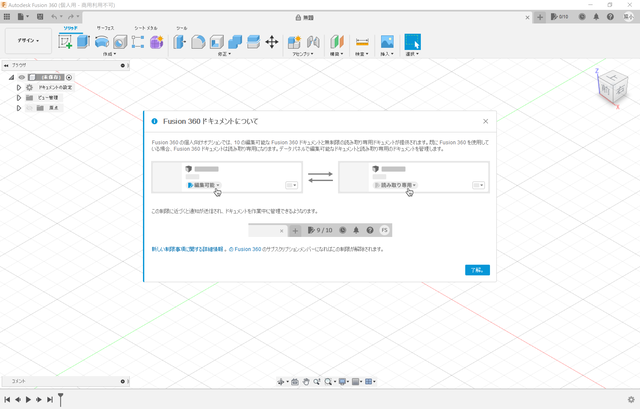Select the Extrude tool
Image resolution: width=640 pixels, height=409 pixels.
click(x=83, y=42)
